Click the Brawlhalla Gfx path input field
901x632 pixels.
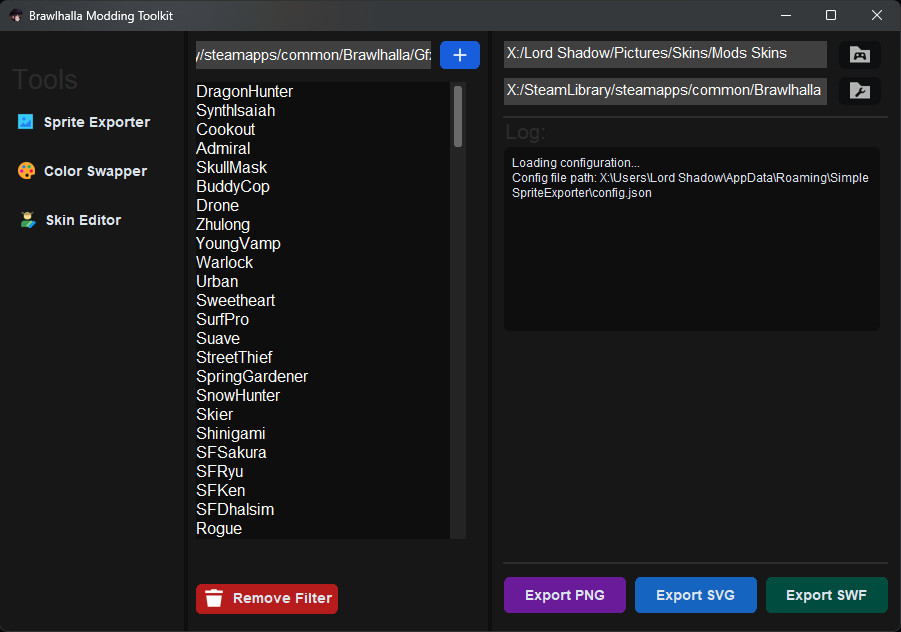click(313, 55)
